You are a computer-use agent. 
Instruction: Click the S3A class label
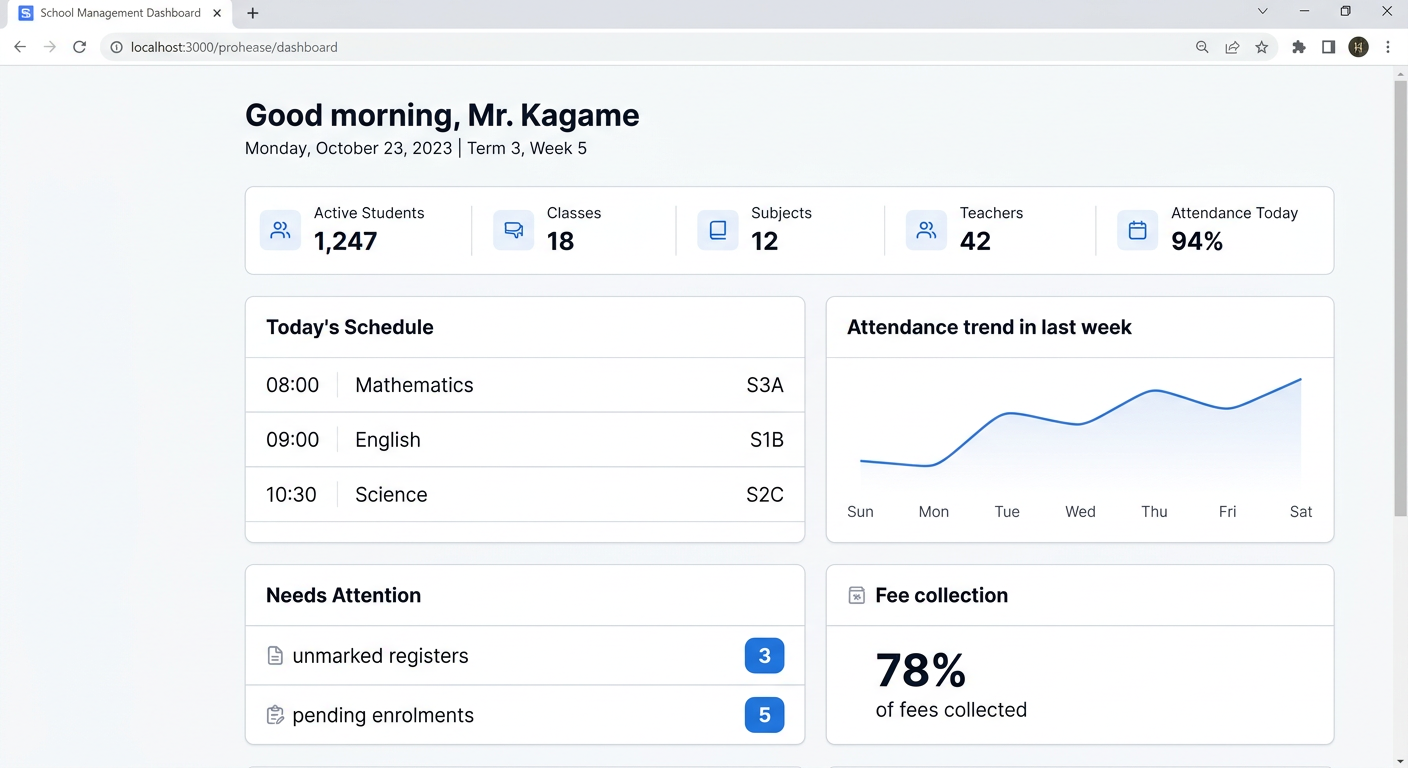(765, 385)
